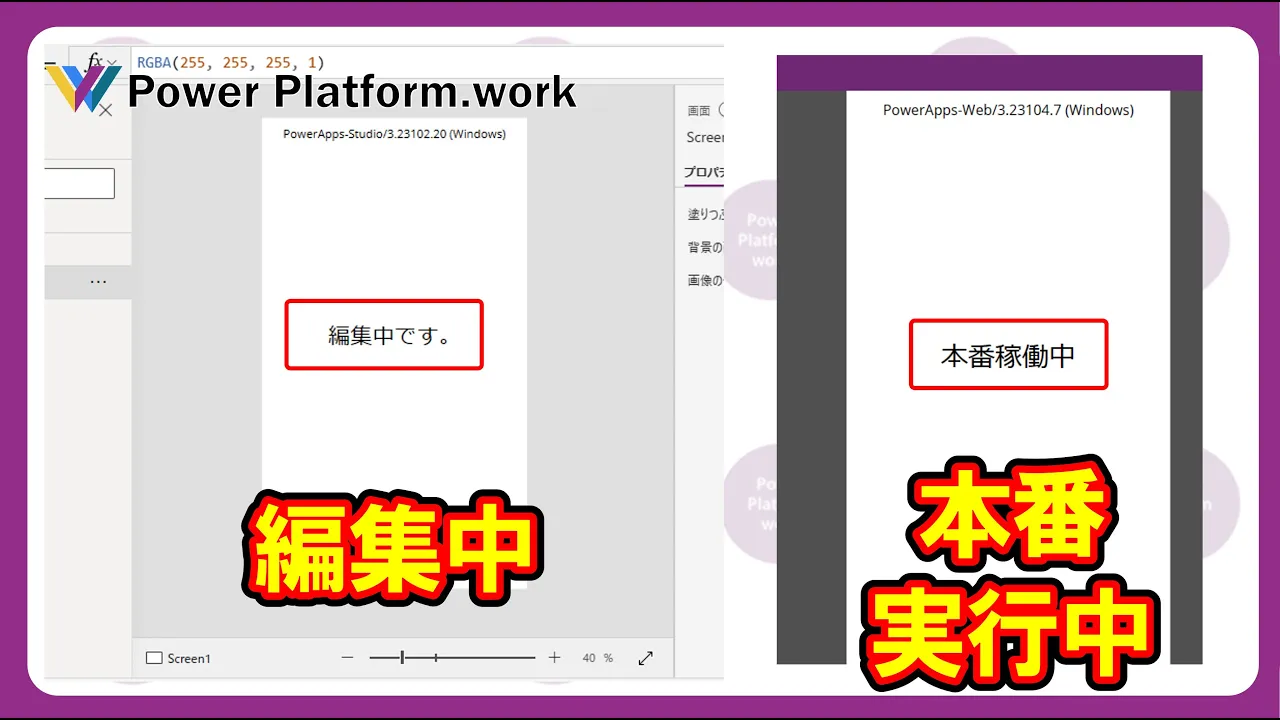Close the left pane with the X icon

[x=106, y=110]
